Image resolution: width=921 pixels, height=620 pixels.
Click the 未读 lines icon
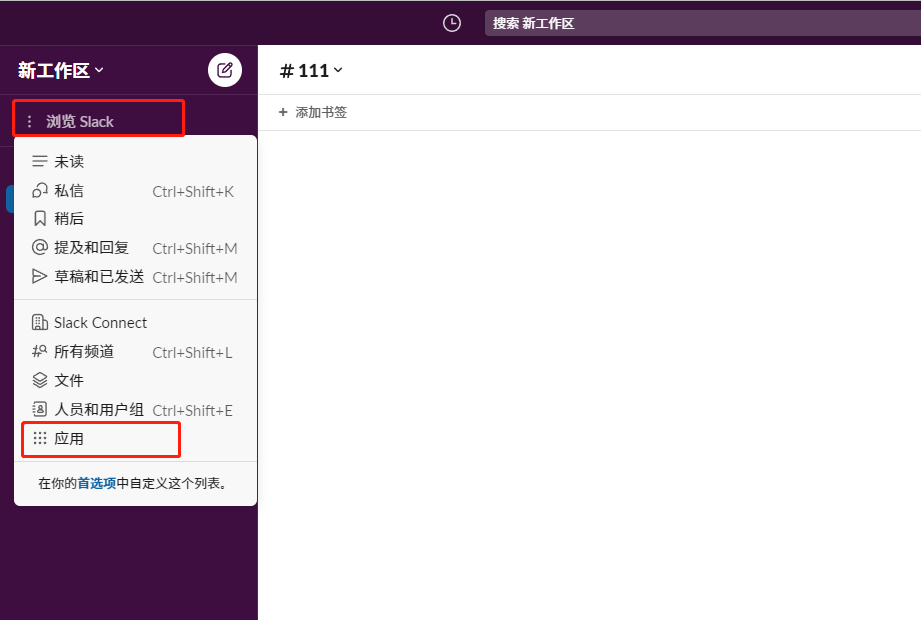pos(39,161)
